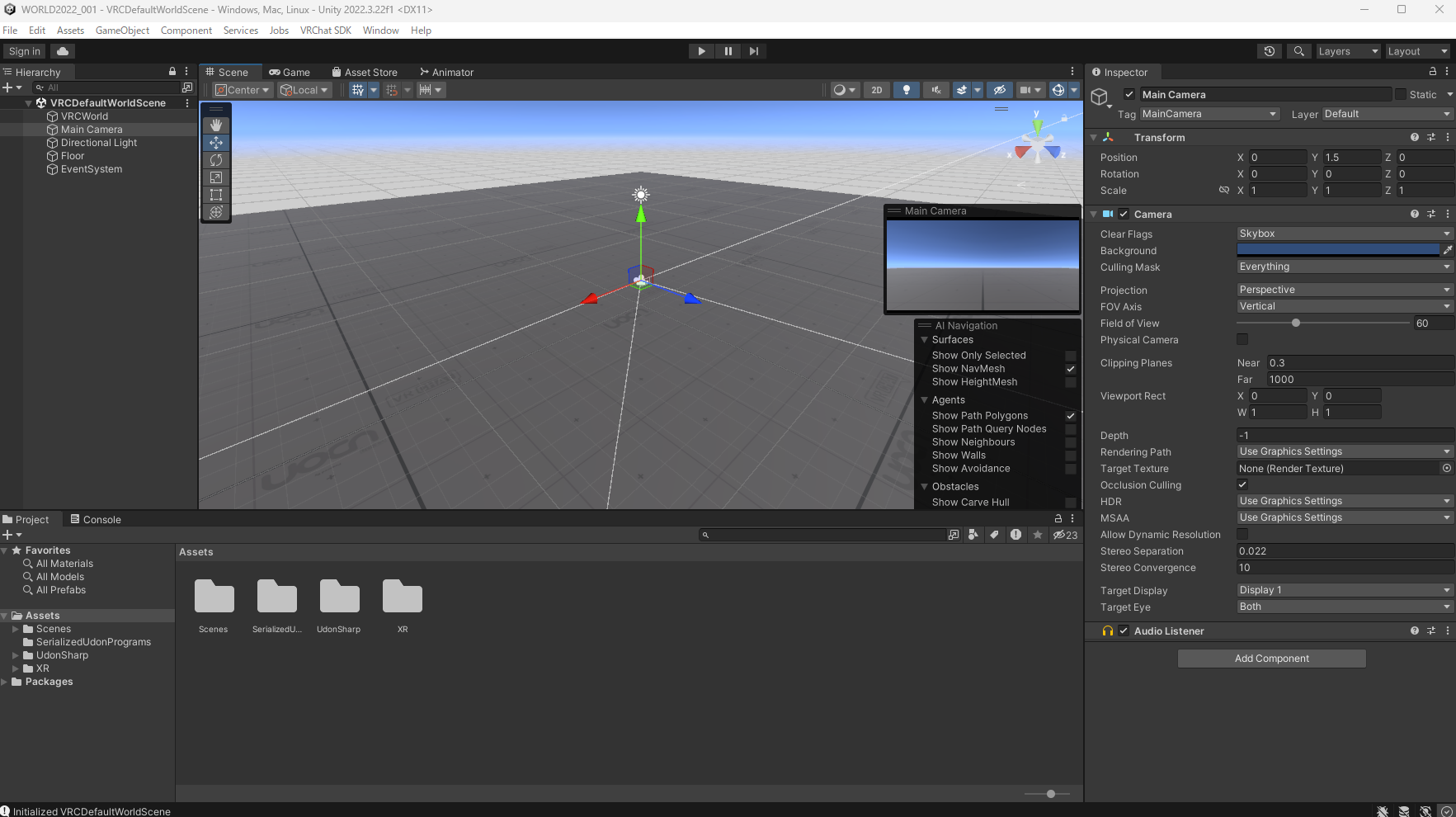The height and width of the screenshot is (817, 1456).
Task: Expand the Scenes folder in project tree
Action: [15, 629]
